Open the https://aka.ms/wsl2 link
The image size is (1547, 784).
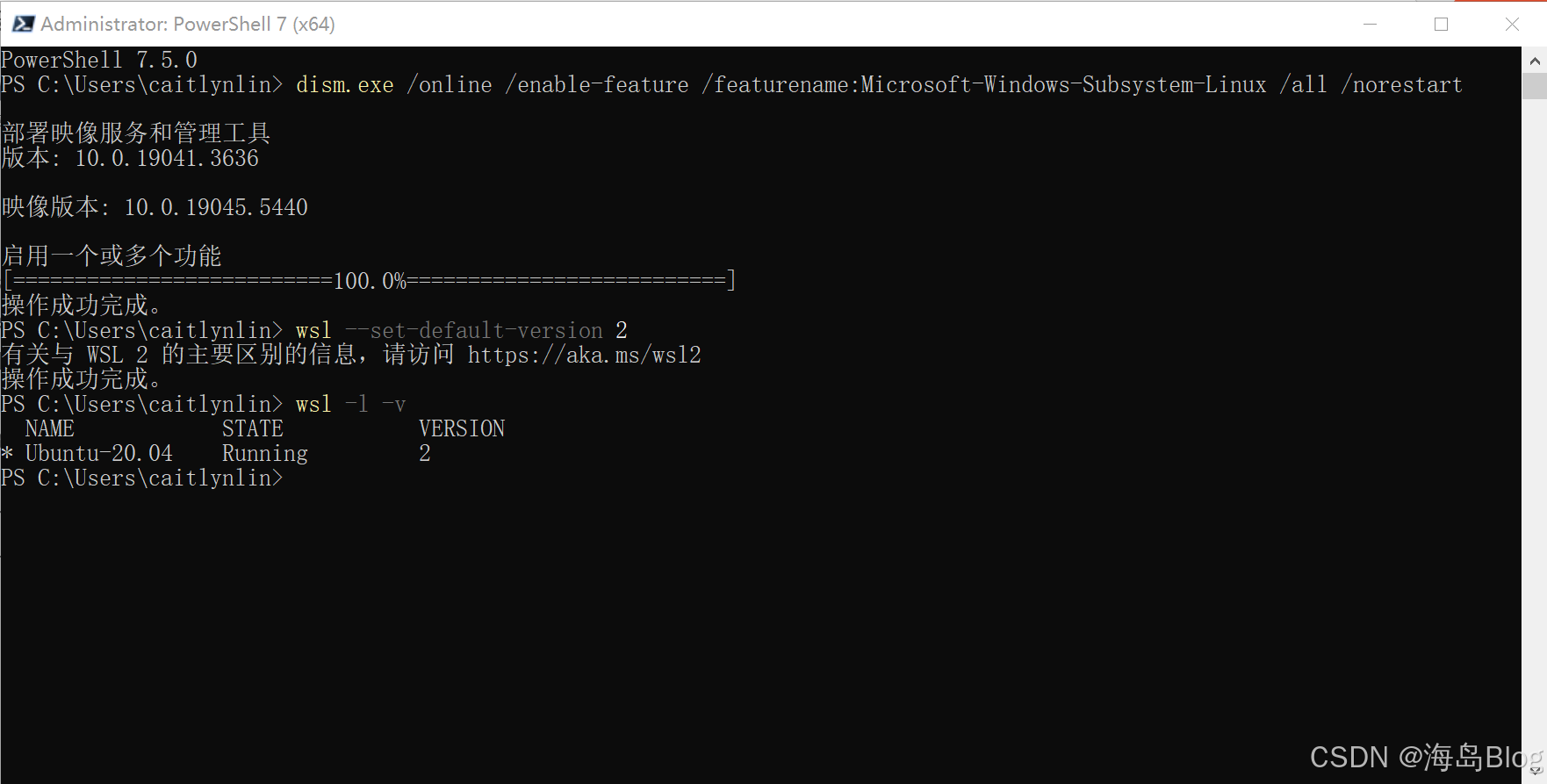point(585,355)
